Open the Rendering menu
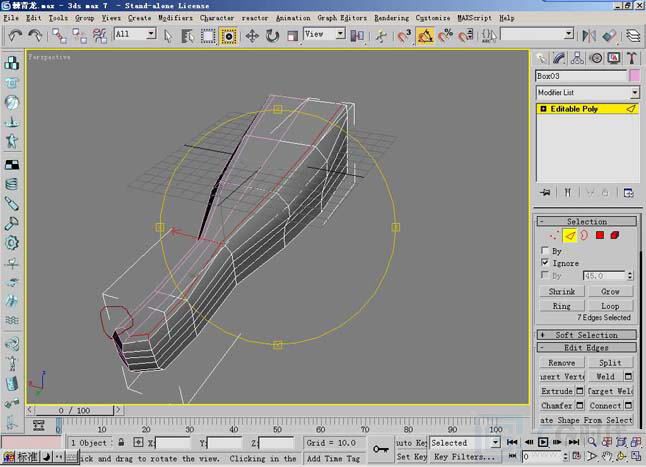The height and width of the screenshot is (467, 646). tap(391, 18)
